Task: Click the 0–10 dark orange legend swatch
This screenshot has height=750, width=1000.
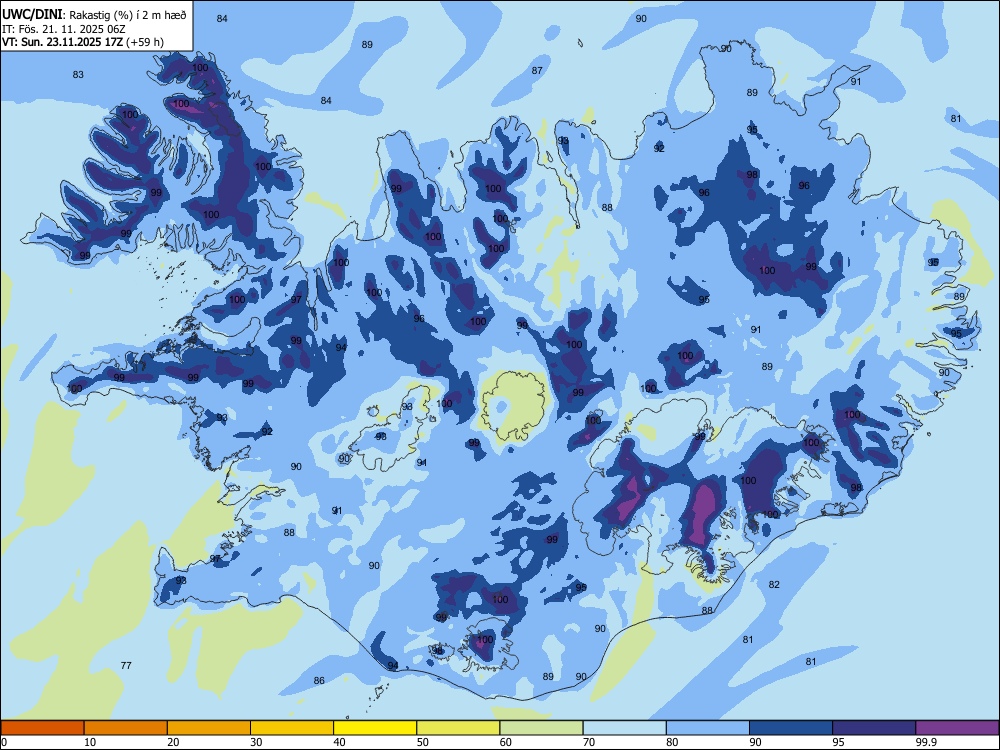Action: 42,728
